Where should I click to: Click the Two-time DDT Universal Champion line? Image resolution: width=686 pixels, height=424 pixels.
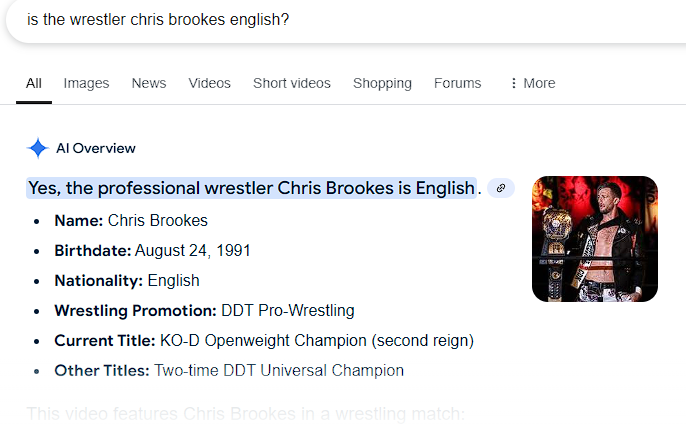pyautogui.click(x=229, y=370)
